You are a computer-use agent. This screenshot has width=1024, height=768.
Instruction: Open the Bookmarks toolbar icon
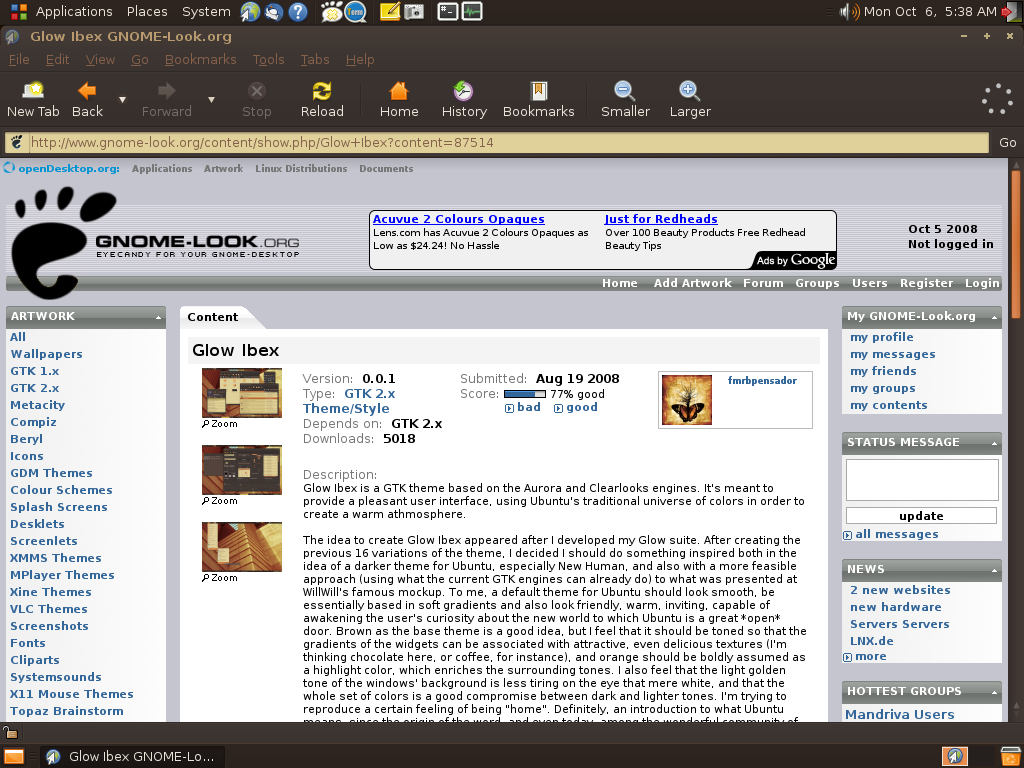539,100
